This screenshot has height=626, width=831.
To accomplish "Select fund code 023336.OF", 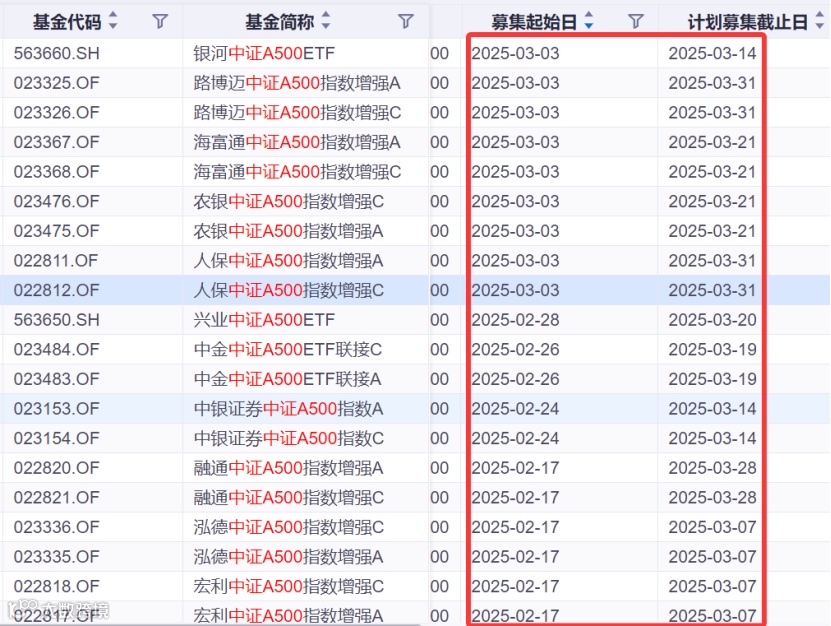I will coord(57,528).
